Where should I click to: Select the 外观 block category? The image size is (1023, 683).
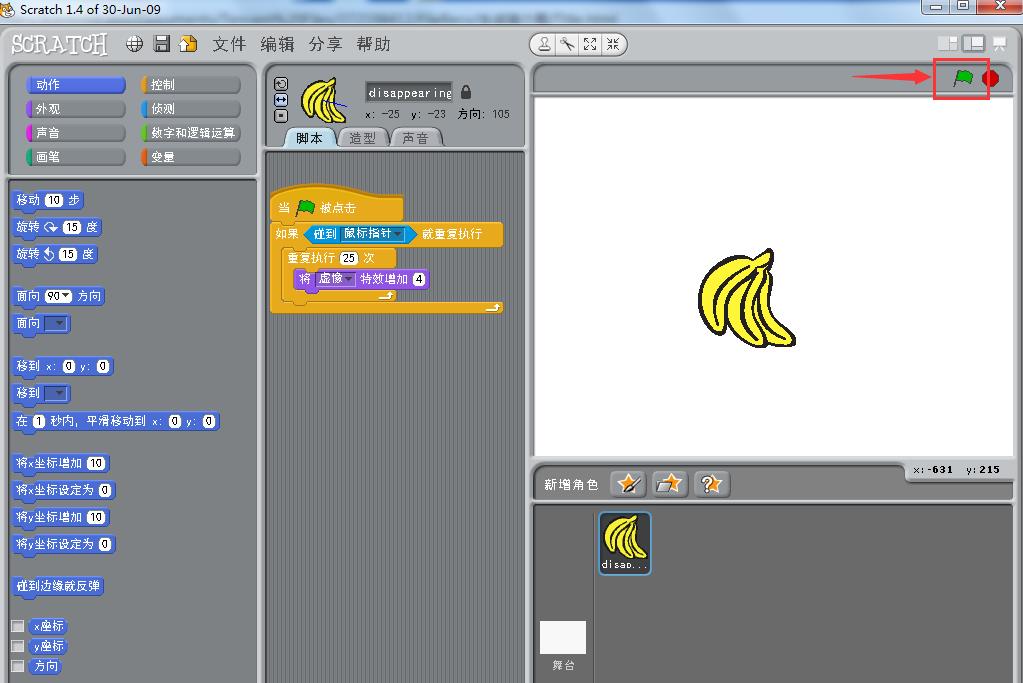(75, 109)
